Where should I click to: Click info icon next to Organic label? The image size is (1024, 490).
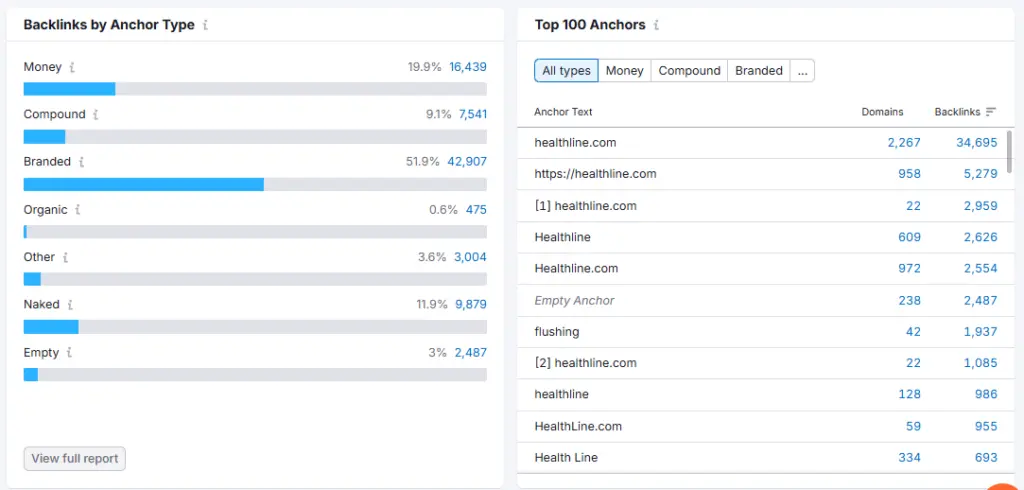(x=78, y=210)
